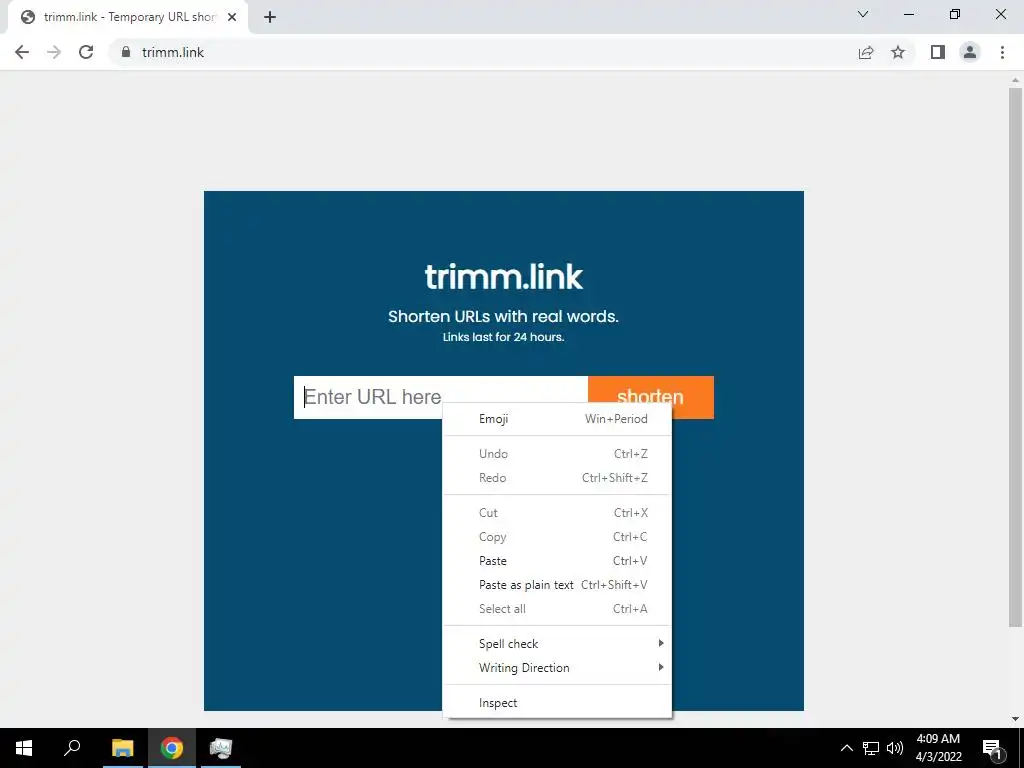Click the 'Shorten URLs with real words.' text
Image resolution: width=1024 pixels, height=768 pixels.
coord(504,317)
